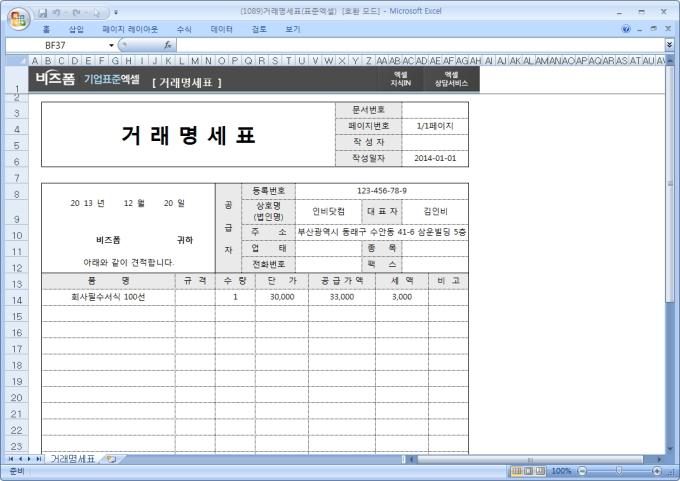This screenshot has height=481, width=680.
Task: Click the horizontal scrollbar thumb
Action: pyautogui.click(x=530, y=459)
